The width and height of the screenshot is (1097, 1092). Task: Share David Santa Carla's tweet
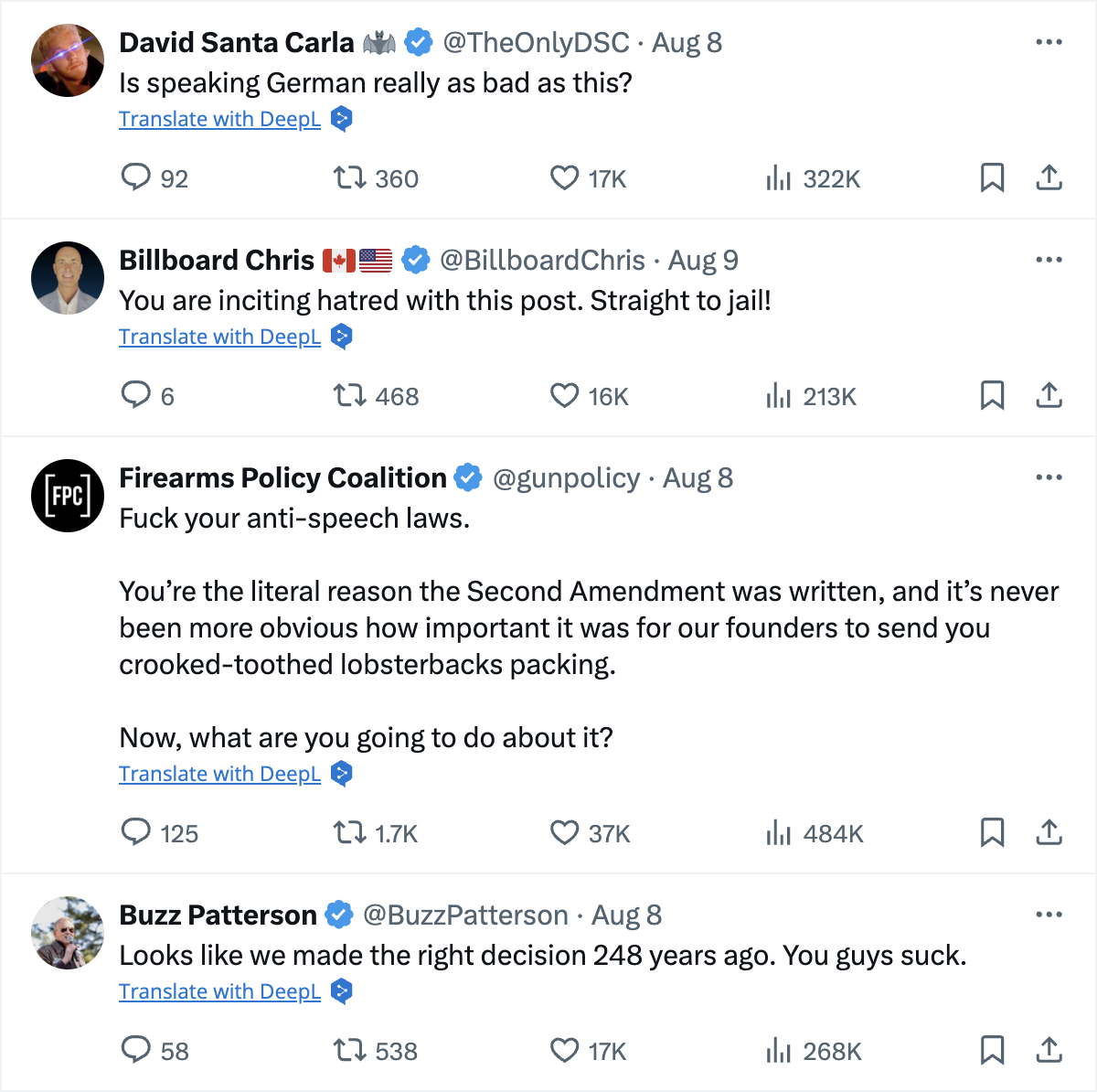point(1049,177)
